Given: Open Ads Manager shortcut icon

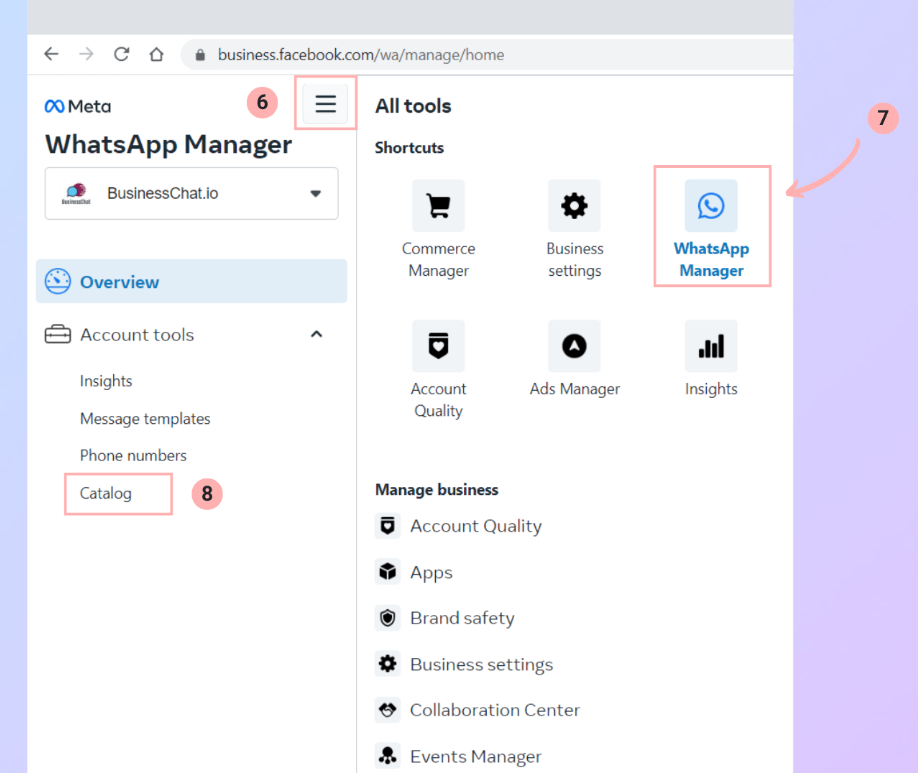Looking at the screenshot, I should pyautogui.click(x=574, y=346).
